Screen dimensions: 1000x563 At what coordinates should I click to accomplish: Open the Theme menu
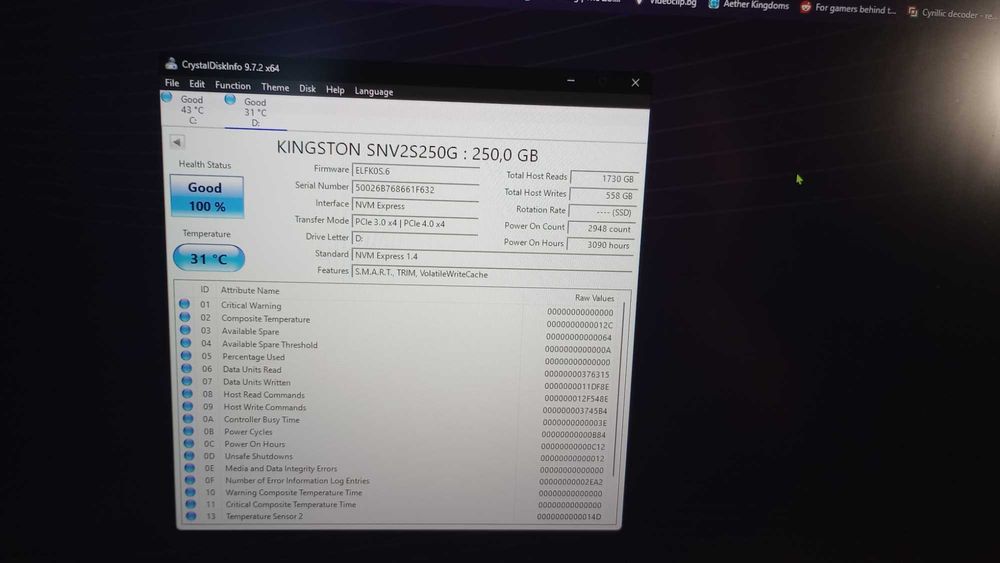275,87
